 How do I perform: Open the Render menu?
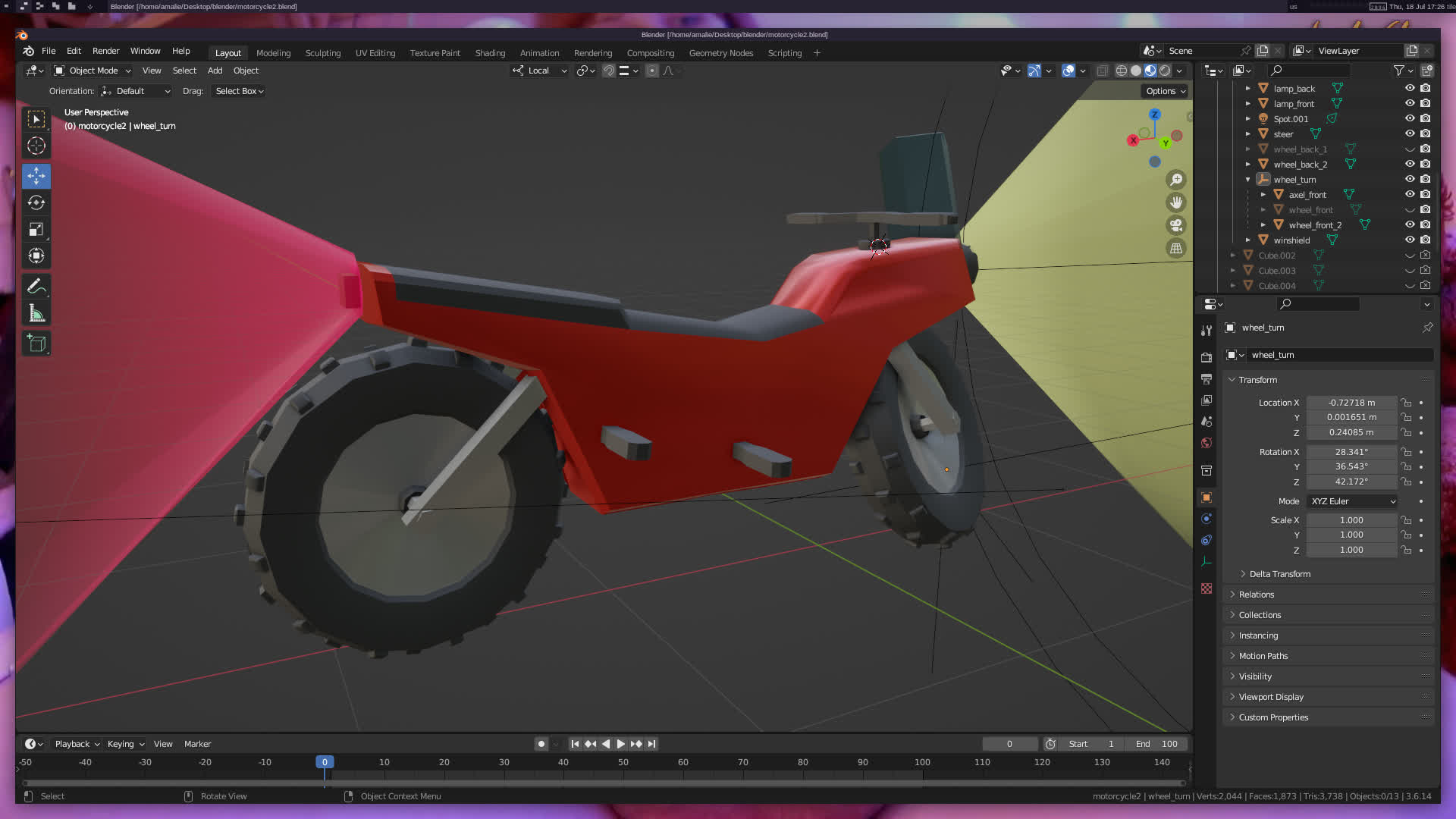[105, 51]
